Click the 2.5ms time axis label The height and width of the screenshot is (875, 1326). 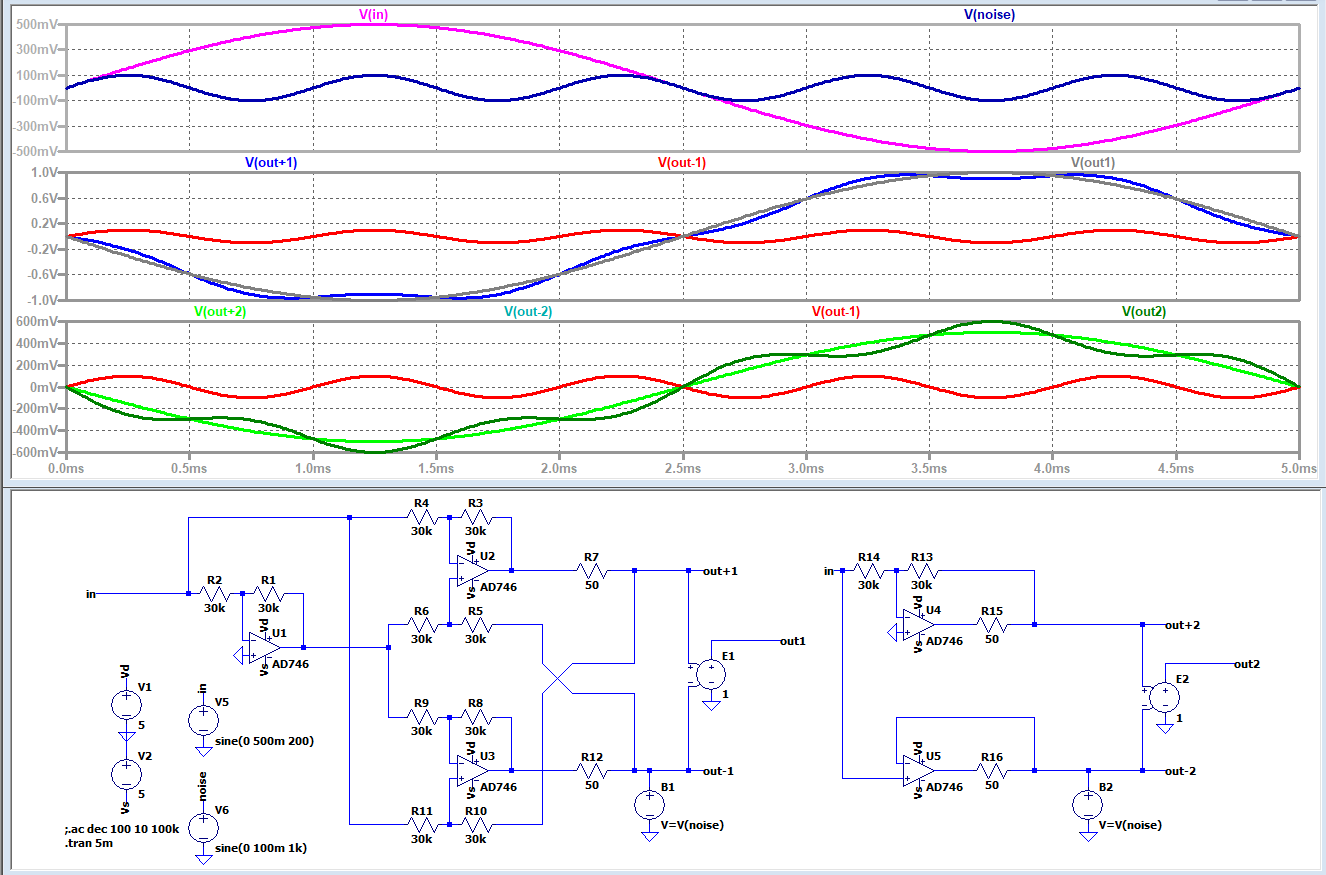682,467
